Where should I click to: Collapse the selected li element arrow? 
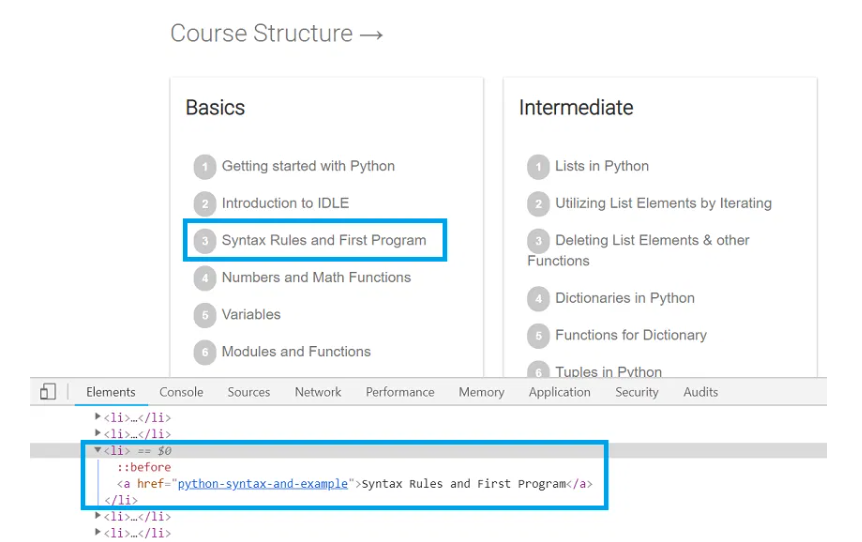pyautogui.click(x=98, y=451)
